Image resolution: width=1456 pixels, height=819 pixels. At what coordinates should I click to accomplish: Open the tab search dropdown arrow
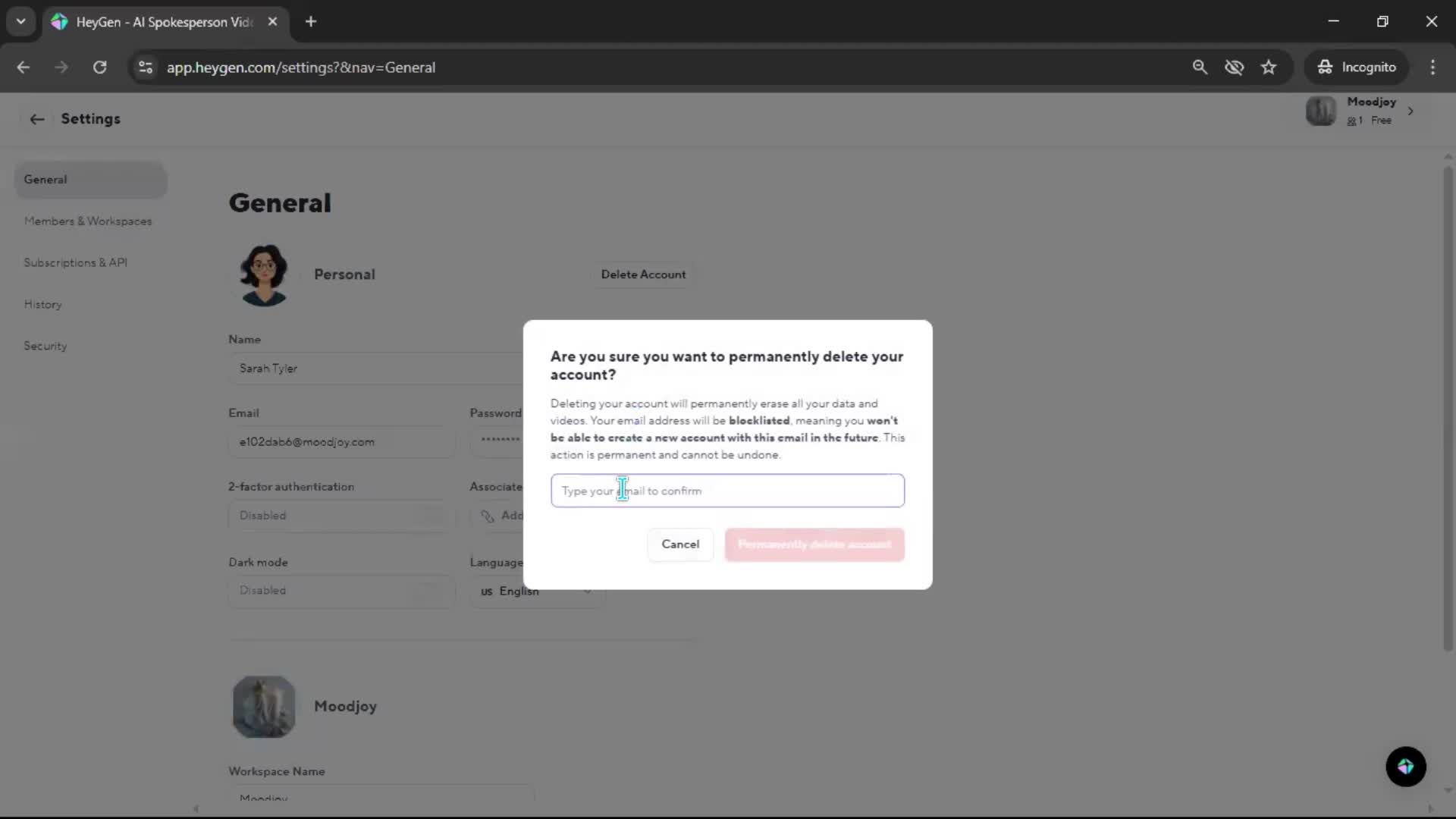pyautogui.click(x=20, y=21)
